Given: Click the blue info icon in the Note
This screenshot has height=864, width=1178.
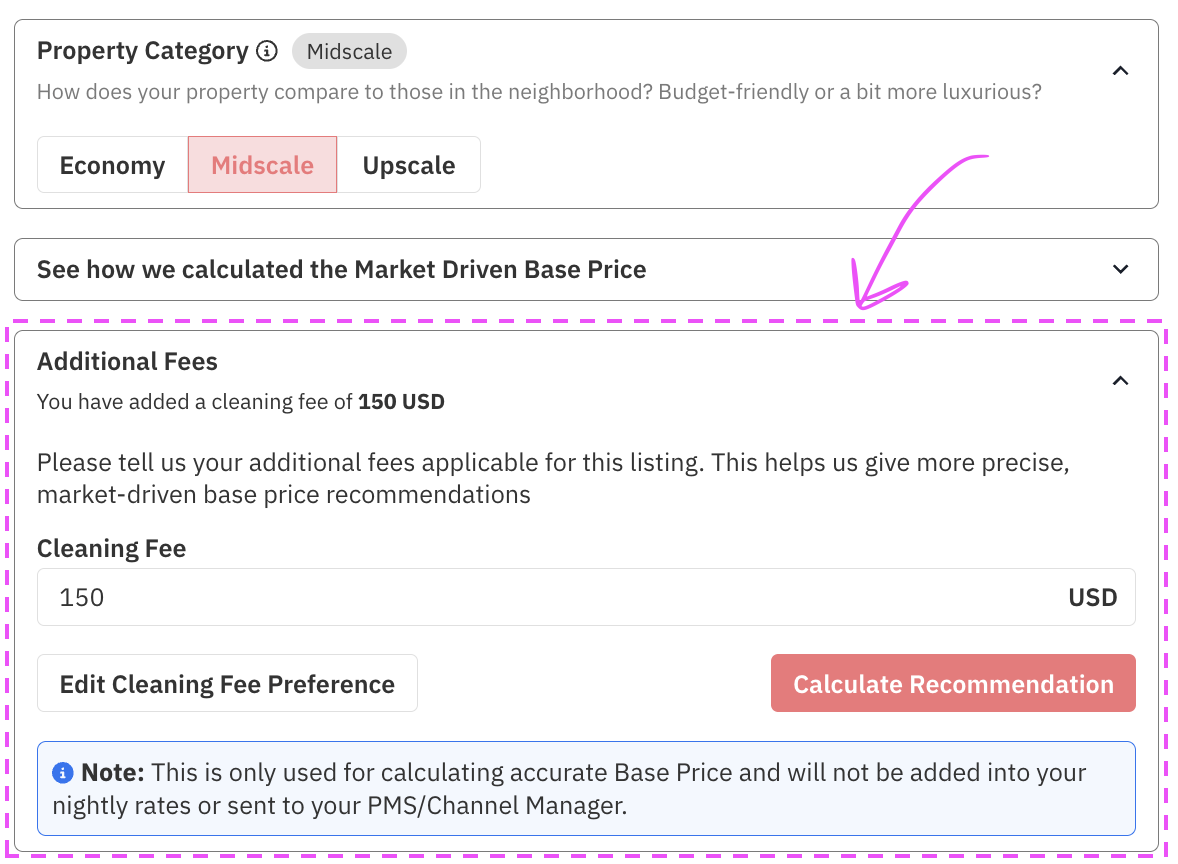Looking at the screenshot, I should coord(63,773).
